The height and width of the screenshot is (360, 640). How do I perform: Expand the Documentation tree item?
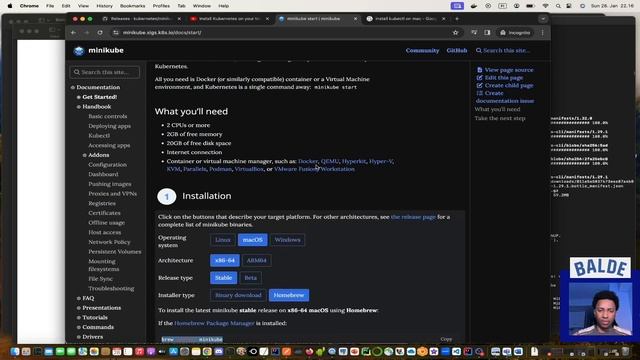[98, 87]
